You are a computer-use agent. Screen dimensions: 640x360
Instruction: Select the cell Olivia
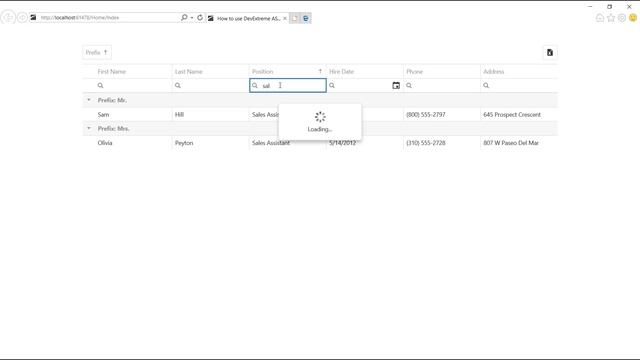(x=105, y=143)
